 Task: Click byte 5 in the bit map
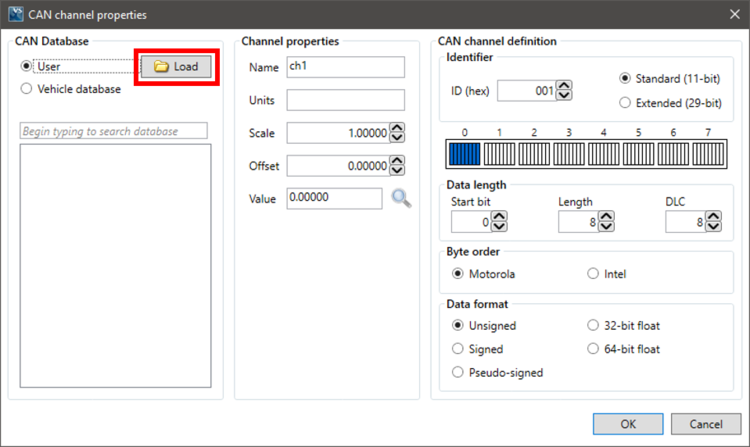click(639, 154)
